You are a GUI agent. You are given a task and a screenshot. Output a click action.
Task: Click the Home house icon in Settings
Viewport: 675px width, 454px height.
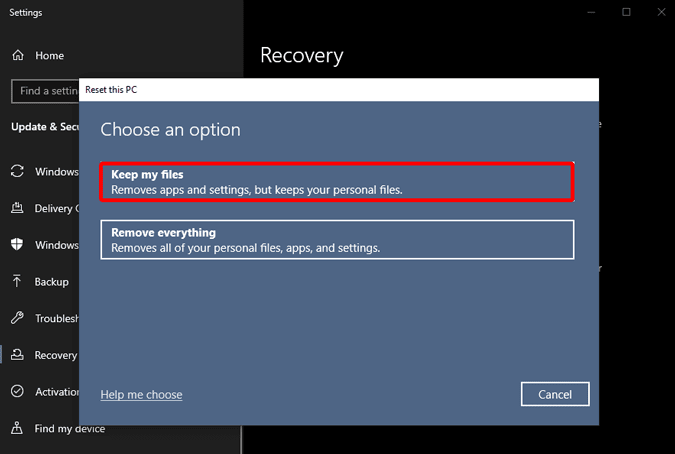tap(18, 55)
